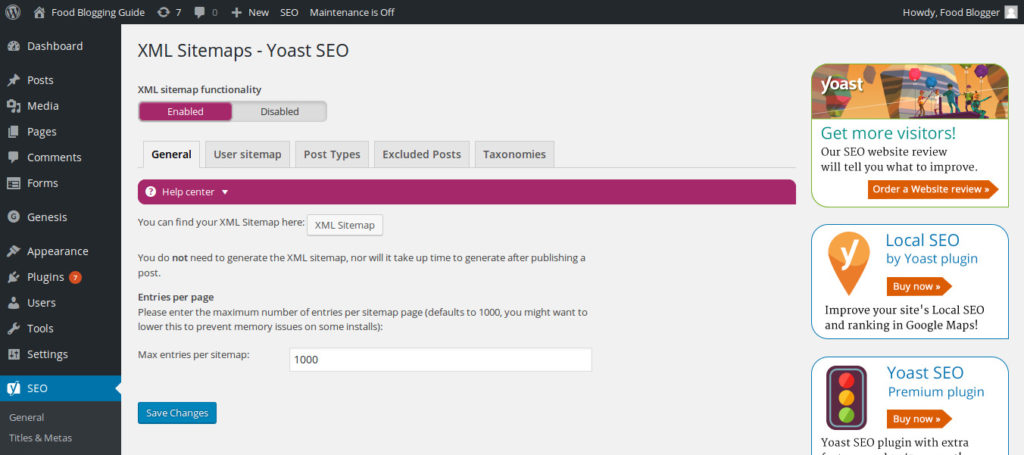Open the Excluded Posts tab
This screenshot has height=455, width=1024.
[422, 155]
